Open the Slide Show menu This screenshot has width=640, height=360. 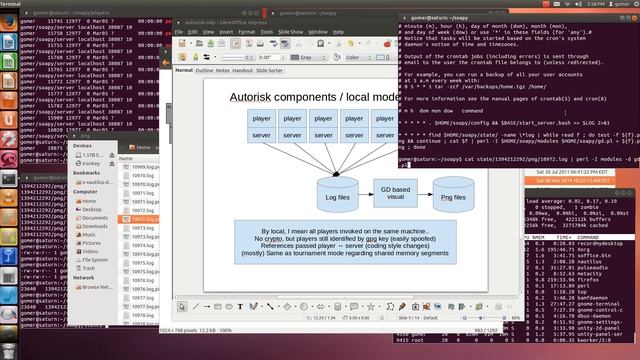[x=291, y=32]
